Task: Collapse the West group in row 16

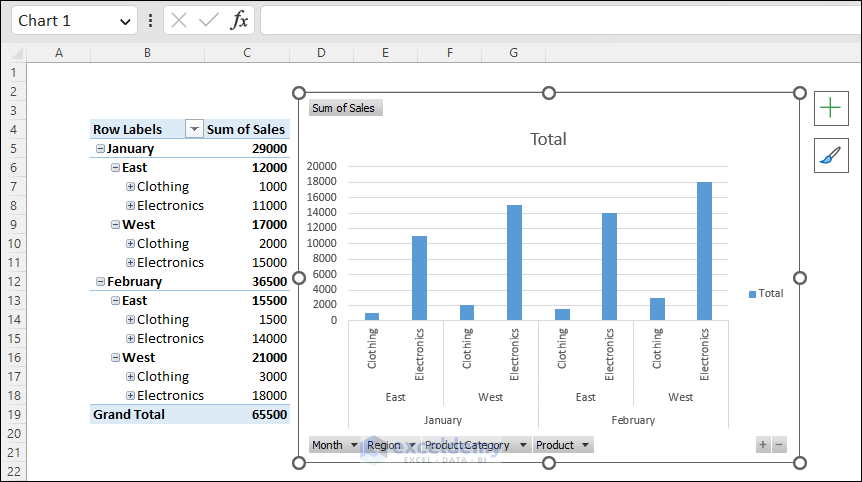Action: 115,358
